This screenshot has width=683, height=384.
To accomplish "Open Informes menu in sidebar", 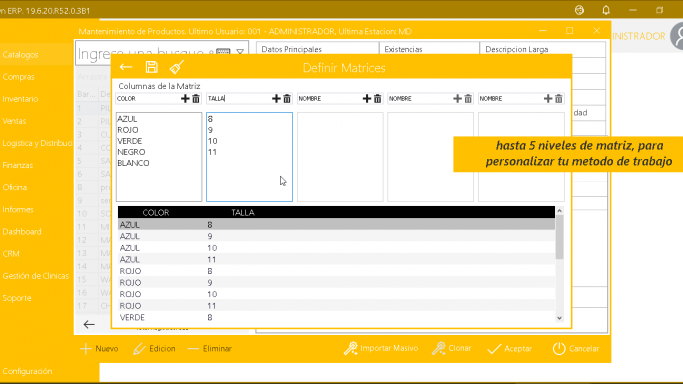I will click(x=18, y=210).
